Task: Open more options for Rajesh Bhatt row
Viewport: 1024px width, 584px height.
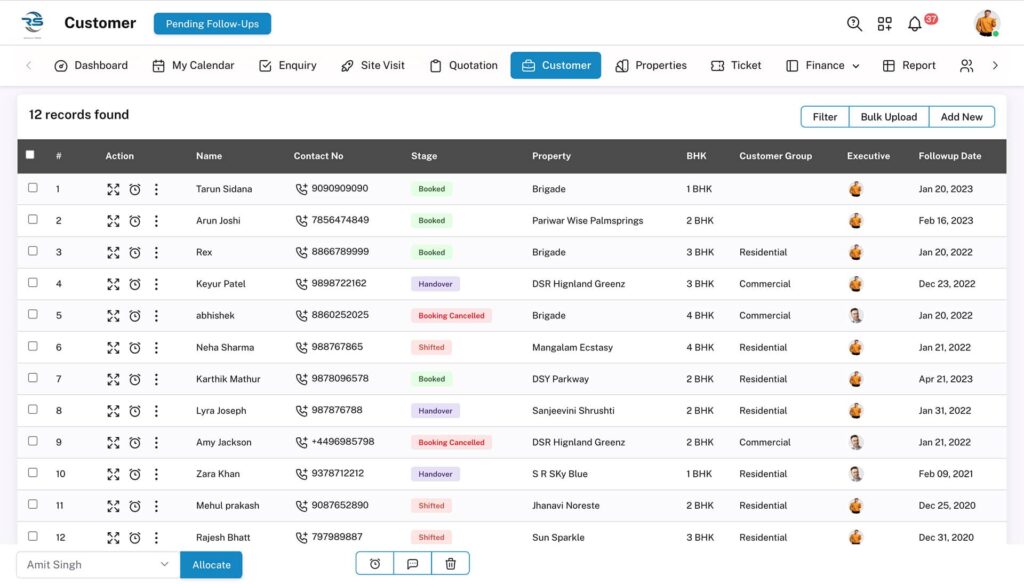Action: (156, 538)
